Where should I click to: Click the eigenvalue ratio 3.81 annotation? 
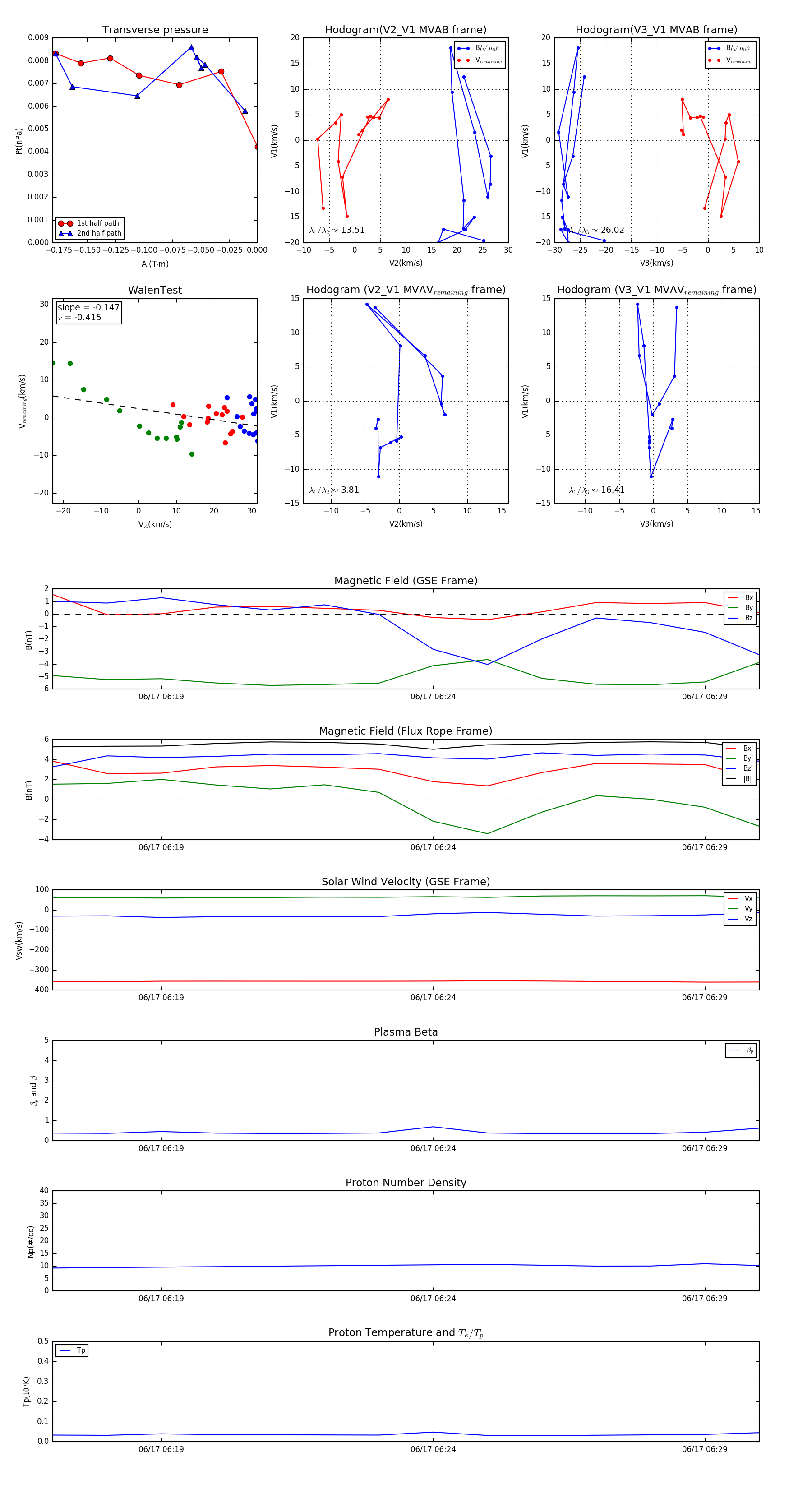pos(334,490)
